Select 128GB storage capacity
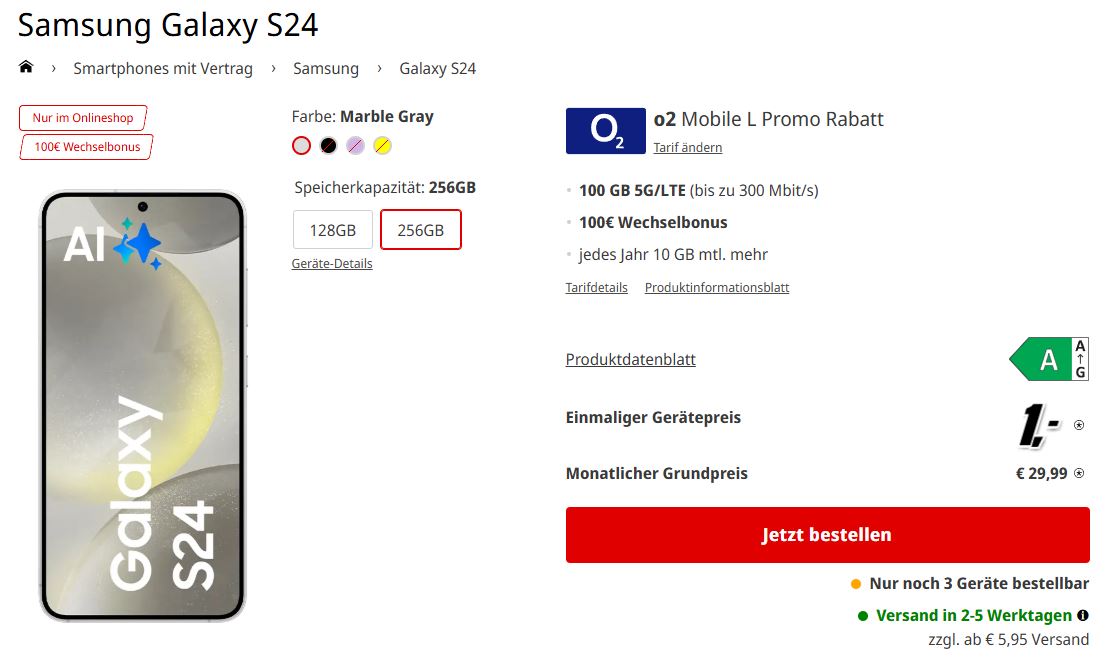This screenshot has width=1116, height=668. [332, 230]
